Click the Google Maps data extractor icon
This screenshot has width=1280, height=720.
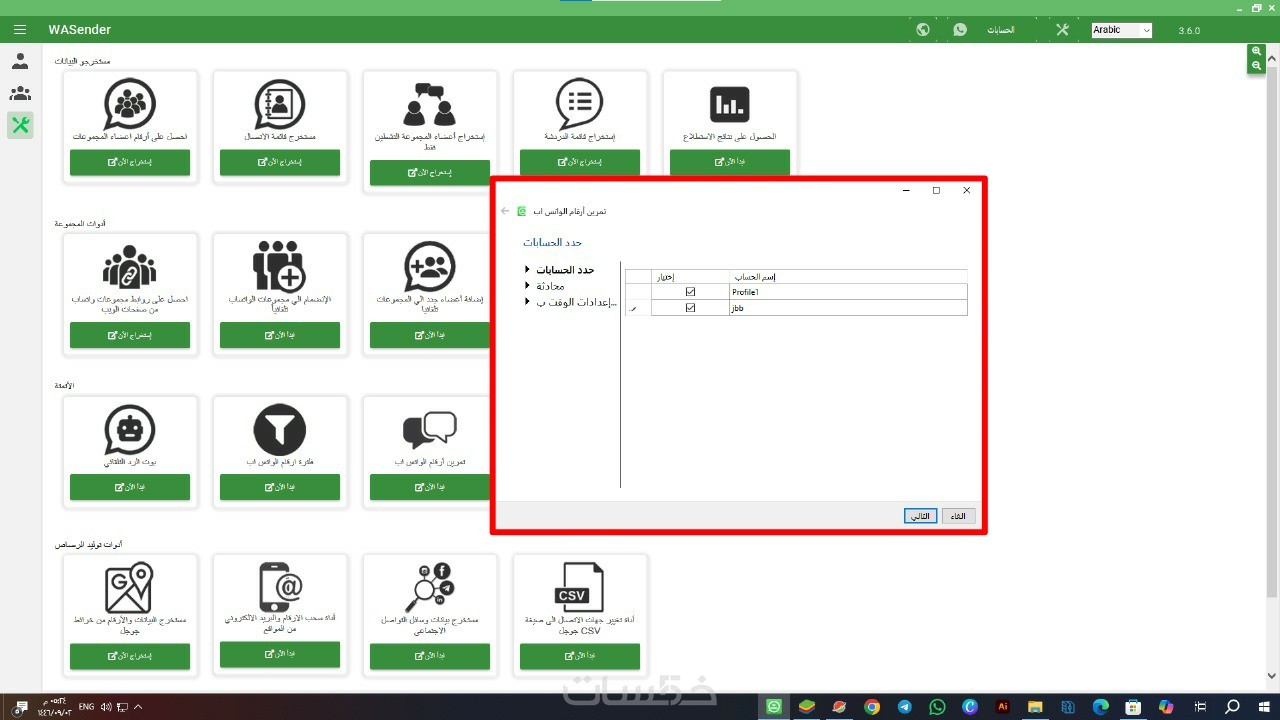[x=130, y=587]
